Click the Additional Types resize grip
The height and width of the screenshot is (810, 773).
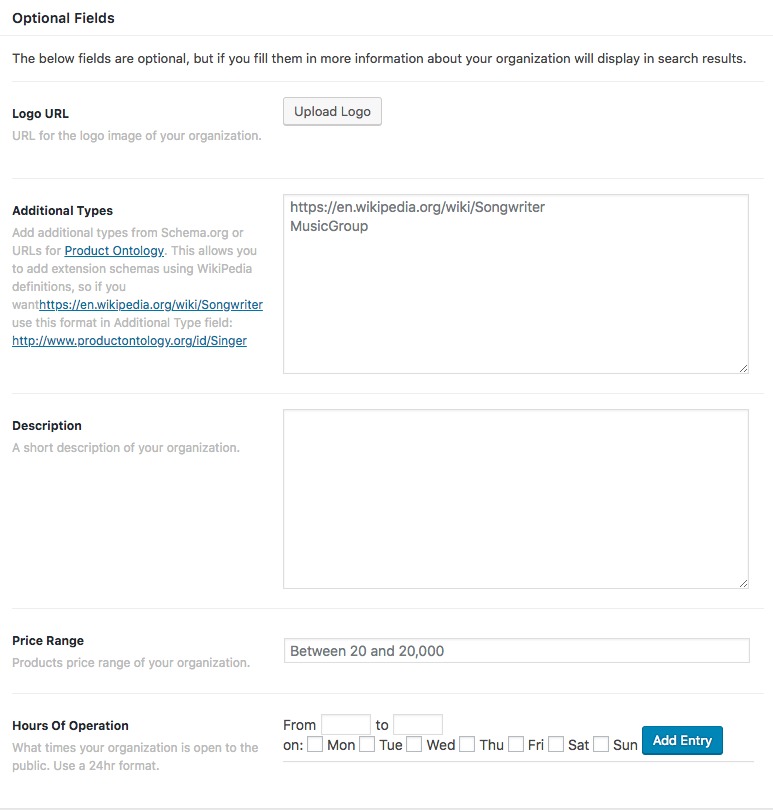(x=744, y=366)
